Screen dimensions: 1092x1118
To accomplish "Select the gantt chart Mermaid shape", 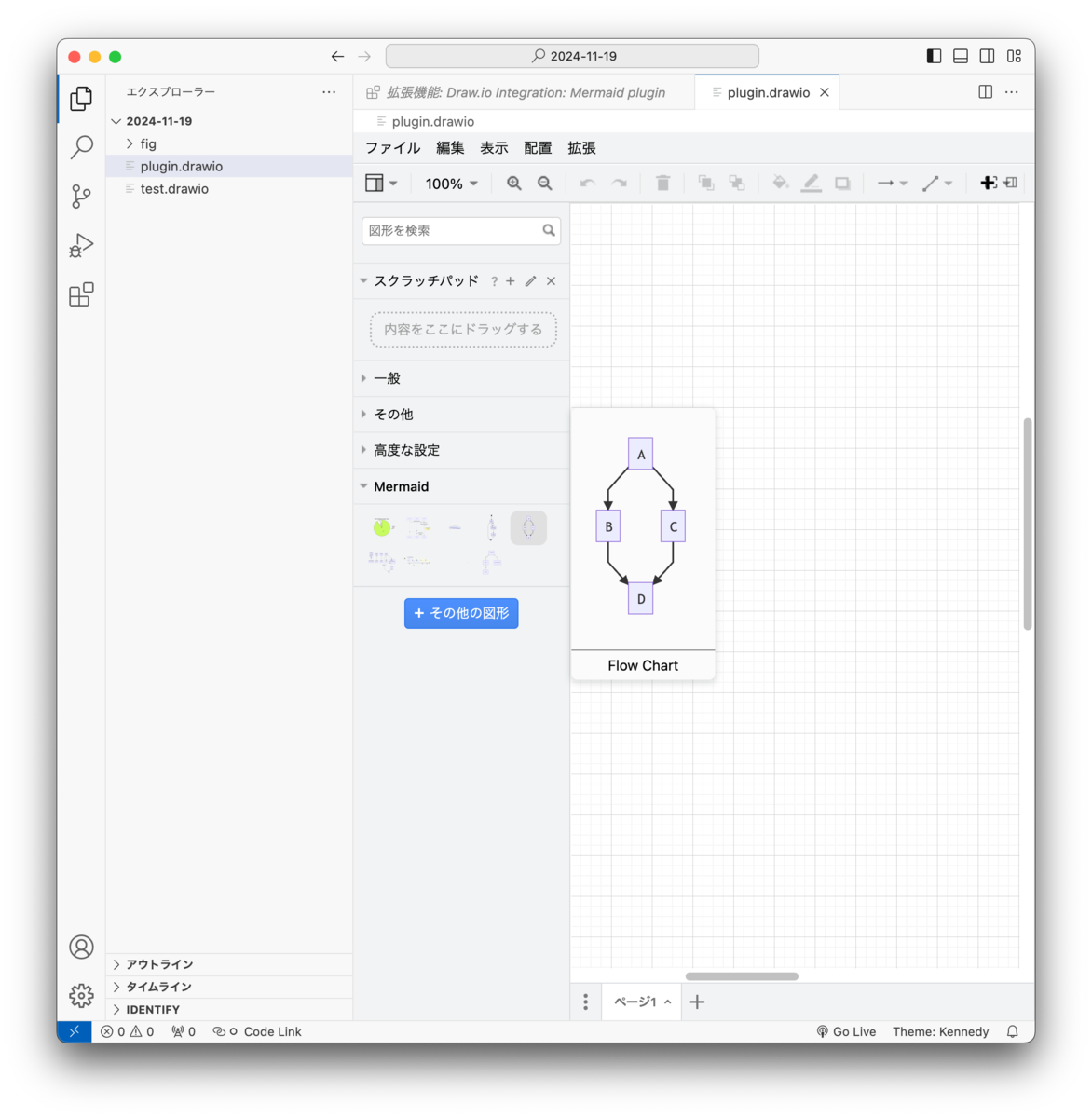I will tap(417, 561).
